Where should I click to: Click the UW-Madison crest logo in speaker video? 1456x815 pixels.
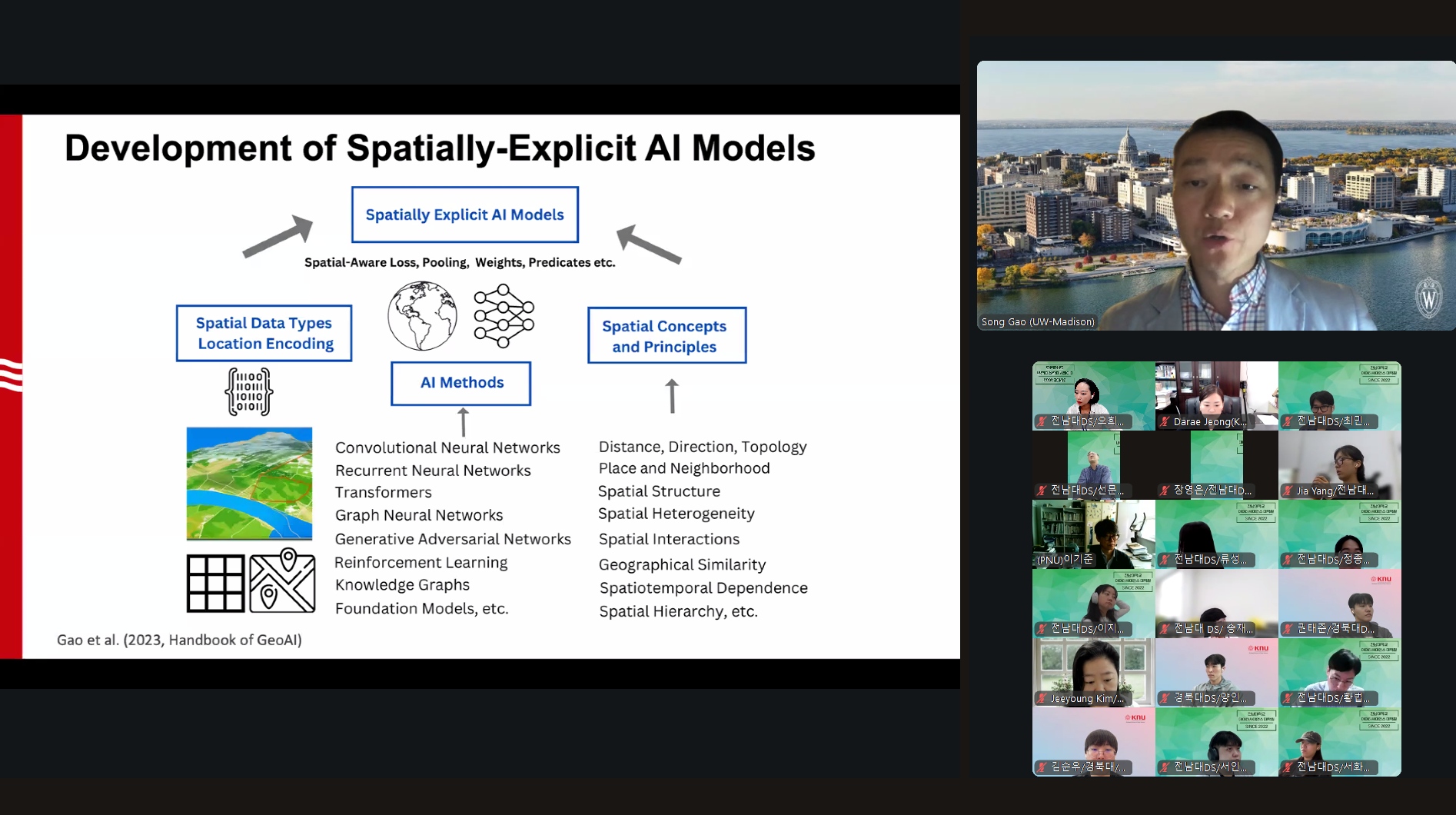point(1428,298)
